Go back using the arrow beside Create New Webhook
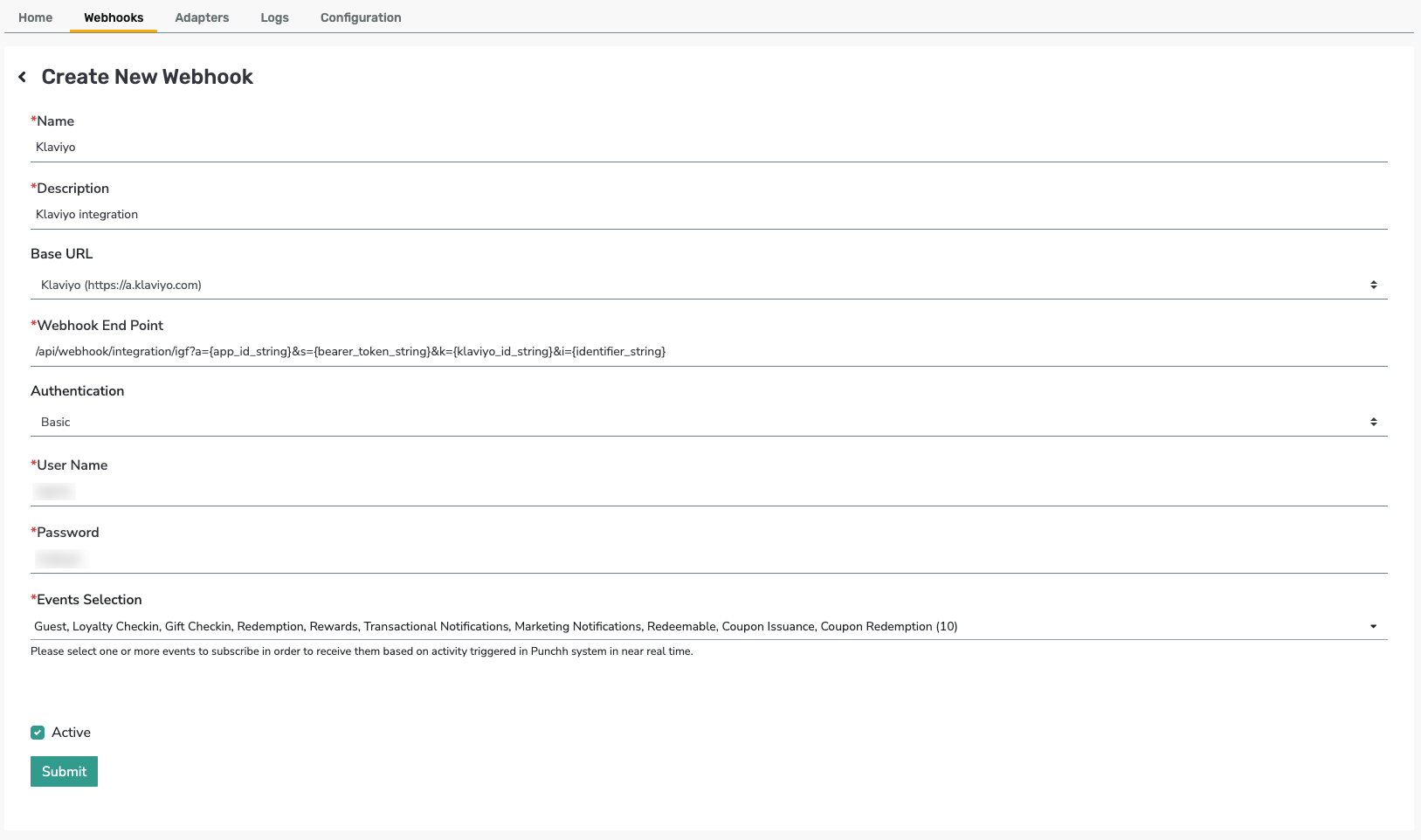1421x840 pixels. (23, 77)
